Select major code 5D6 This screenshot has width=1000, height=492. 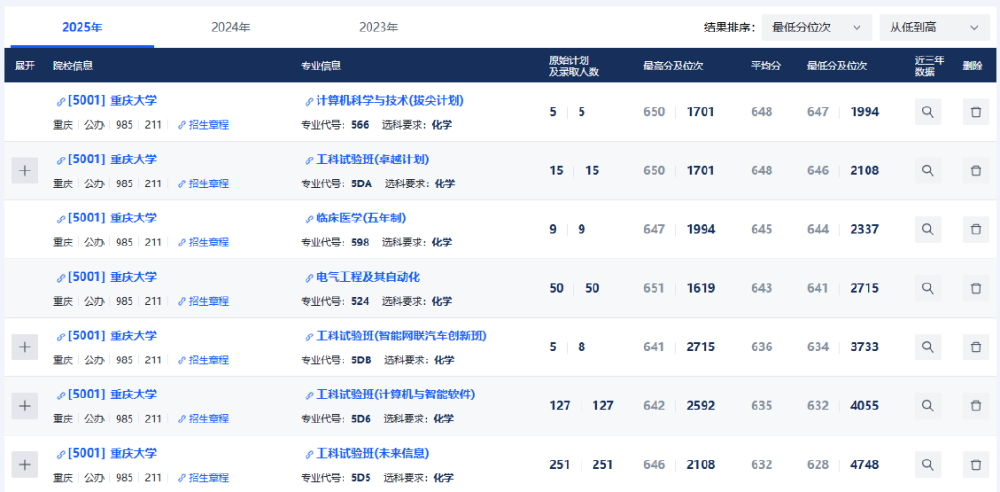tap(361, 419)
